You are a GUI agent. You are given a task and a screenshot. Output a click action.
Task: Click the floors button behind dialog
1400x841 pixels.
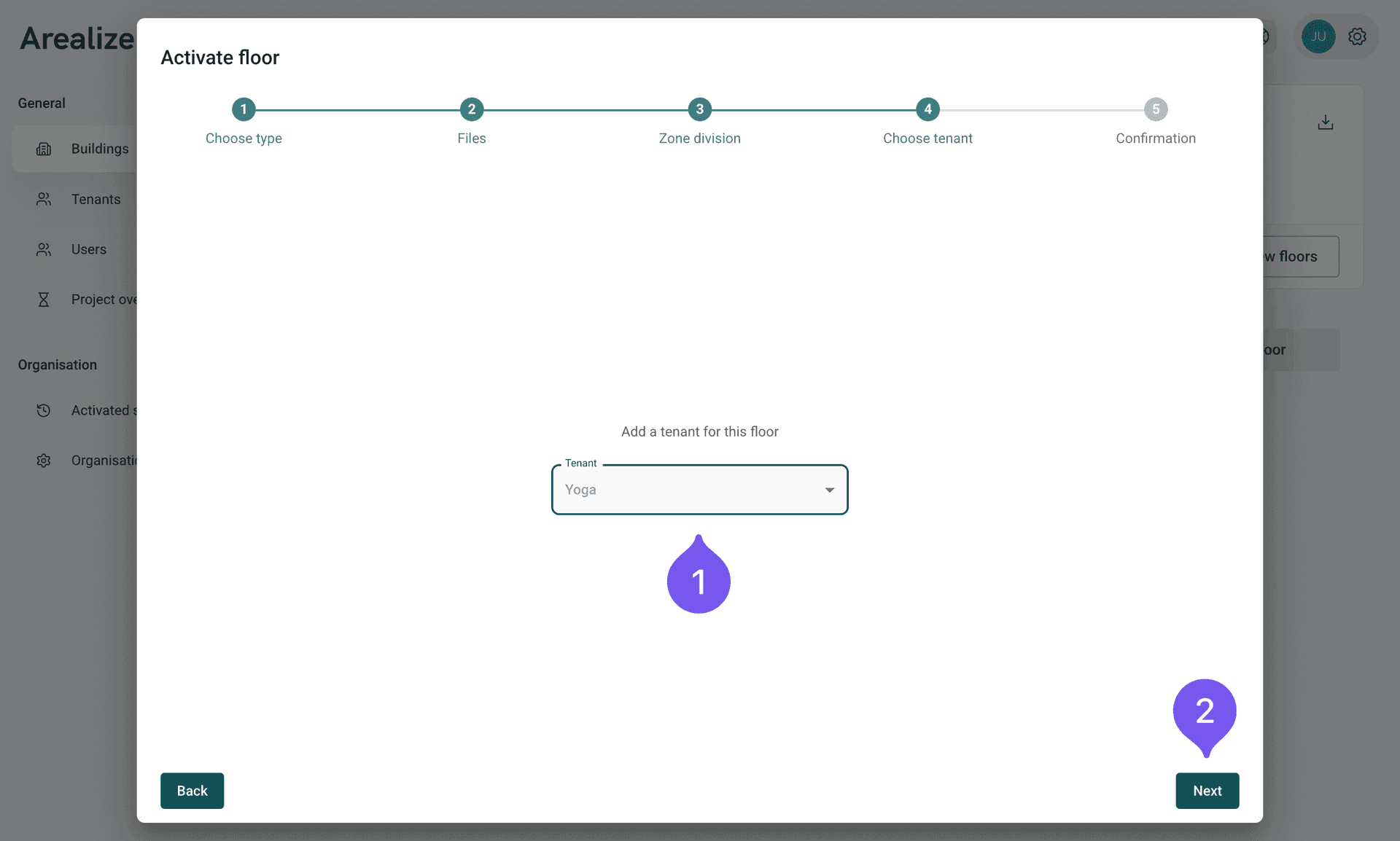[x=1301, y=257]
